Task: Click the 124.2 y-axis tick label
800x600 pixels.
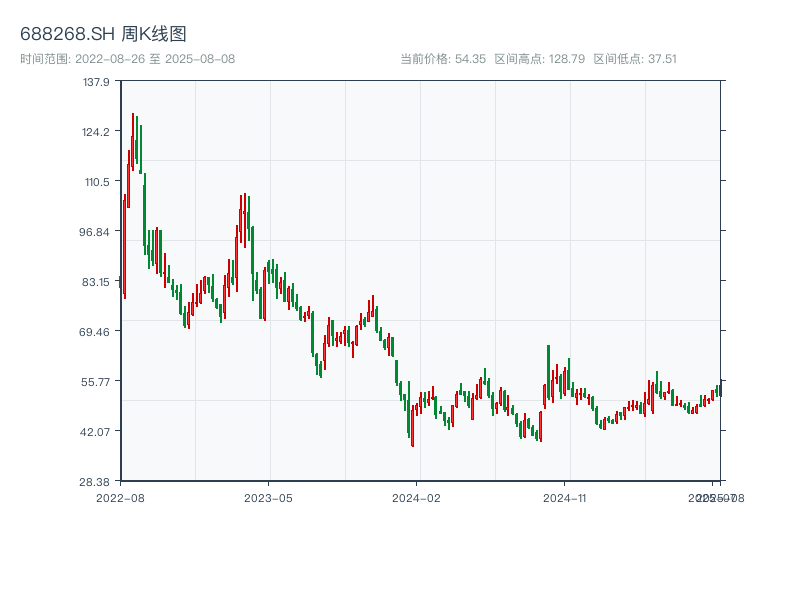Action: point(96,132)
